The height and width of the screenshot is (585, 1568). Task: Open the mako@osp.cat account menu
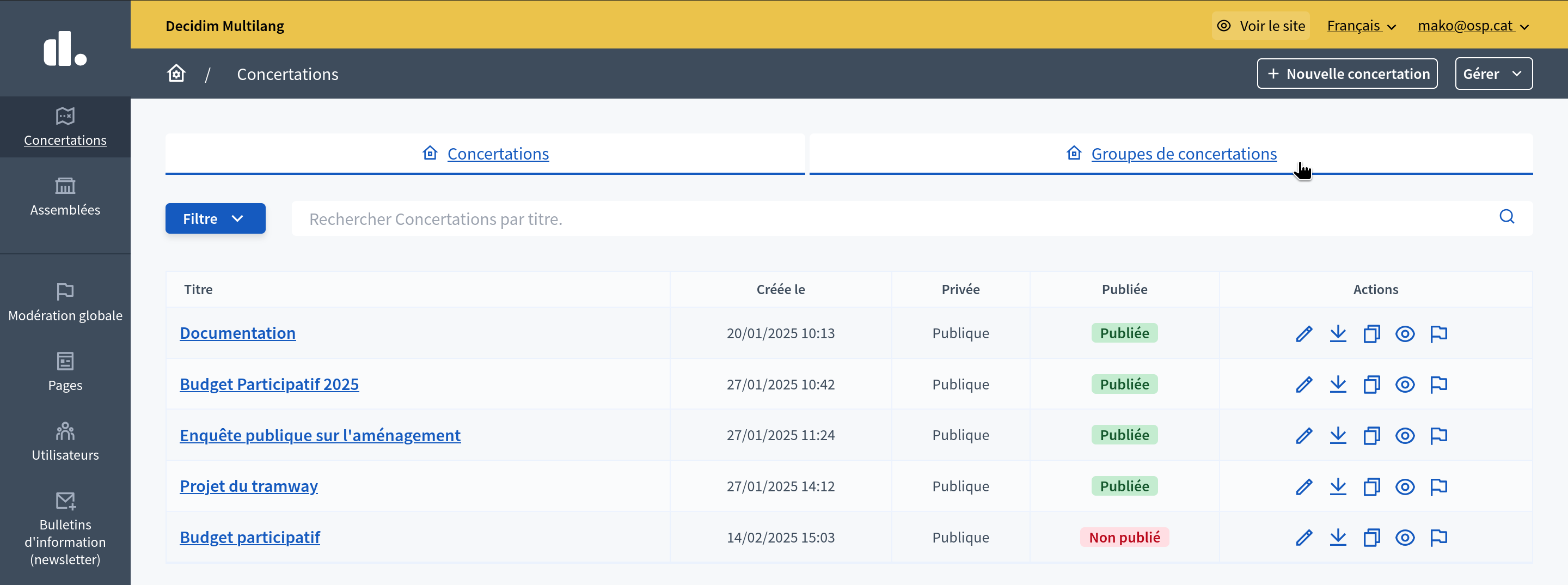pyautogui.click(x=1473, y=26)
